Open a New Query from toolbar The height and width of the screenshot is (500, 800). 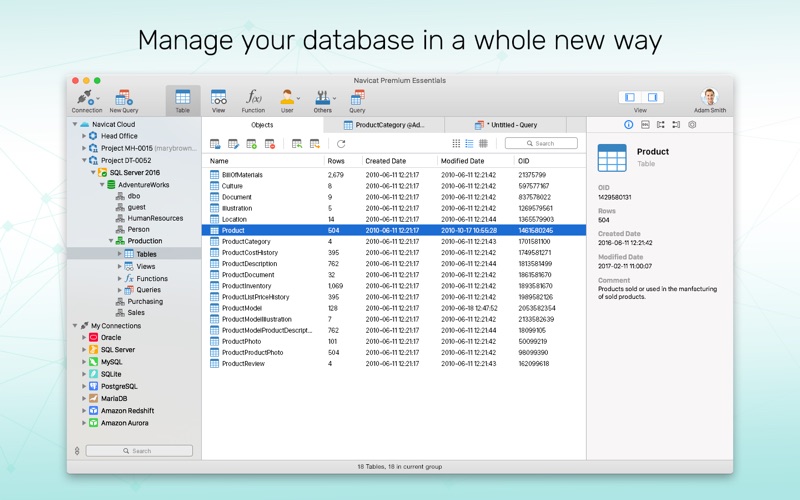[x=124, y=99]
